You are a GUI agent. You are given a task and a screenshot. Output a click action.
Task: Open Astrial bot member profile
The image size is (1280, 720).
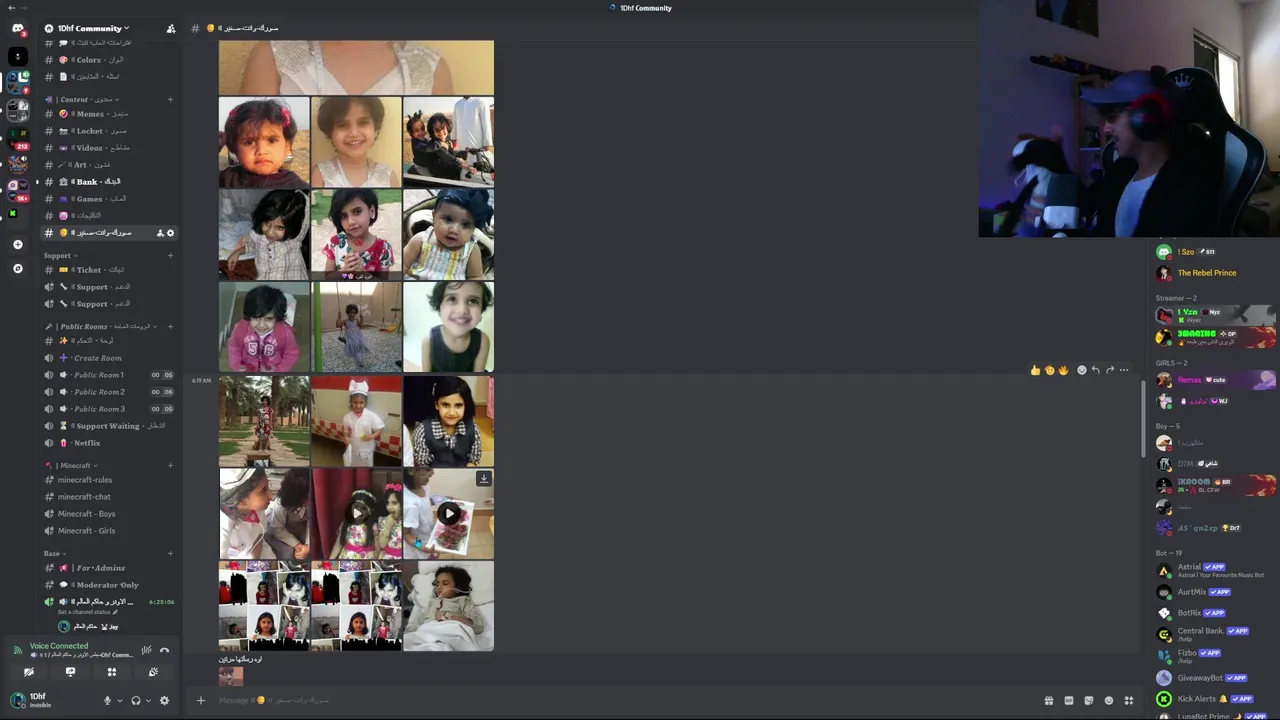1215,571
